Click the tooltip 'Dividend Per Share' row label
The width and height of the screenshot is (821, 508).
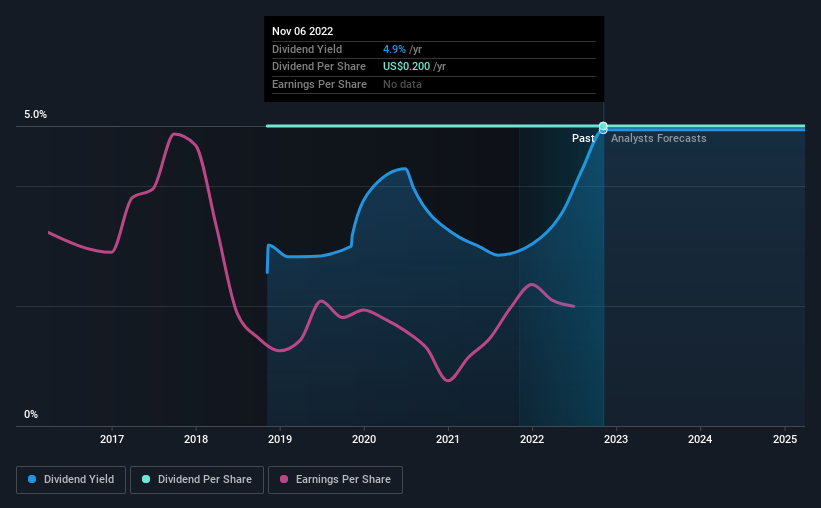(x=318, y=67)
